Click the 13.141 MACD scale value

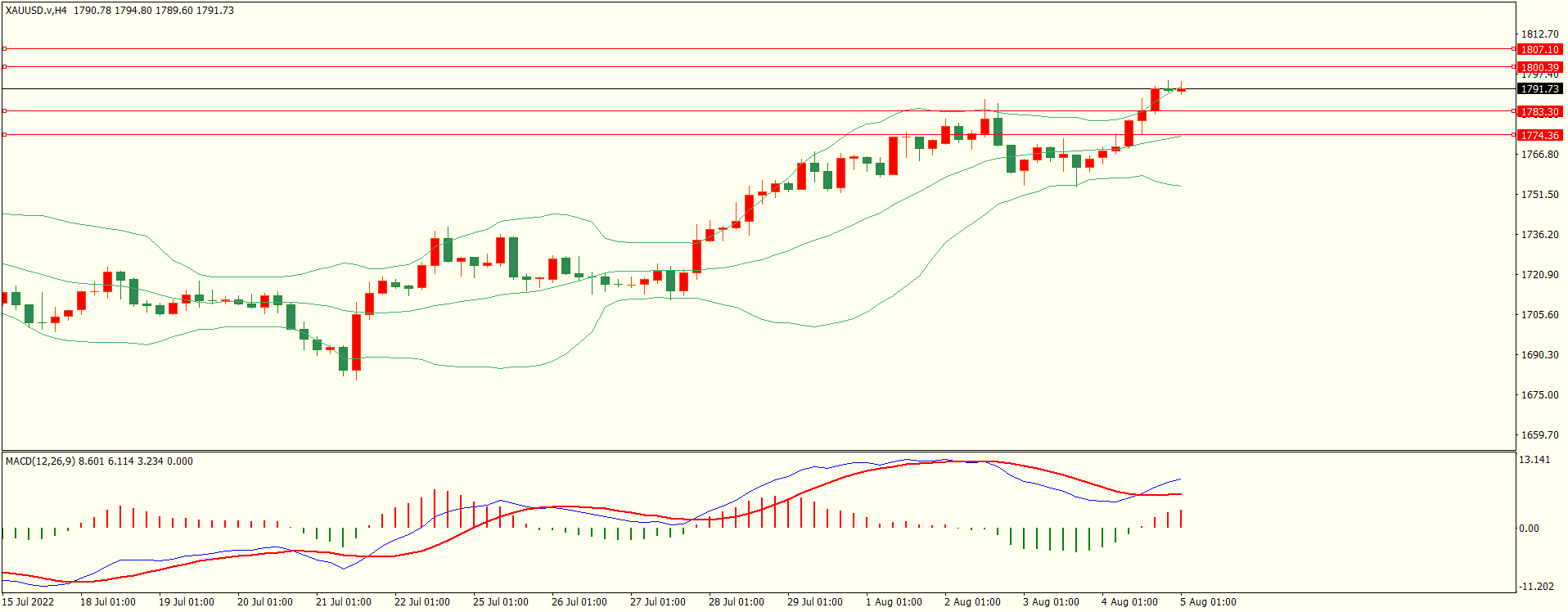pyautogui.click(x=1534, y=460)
